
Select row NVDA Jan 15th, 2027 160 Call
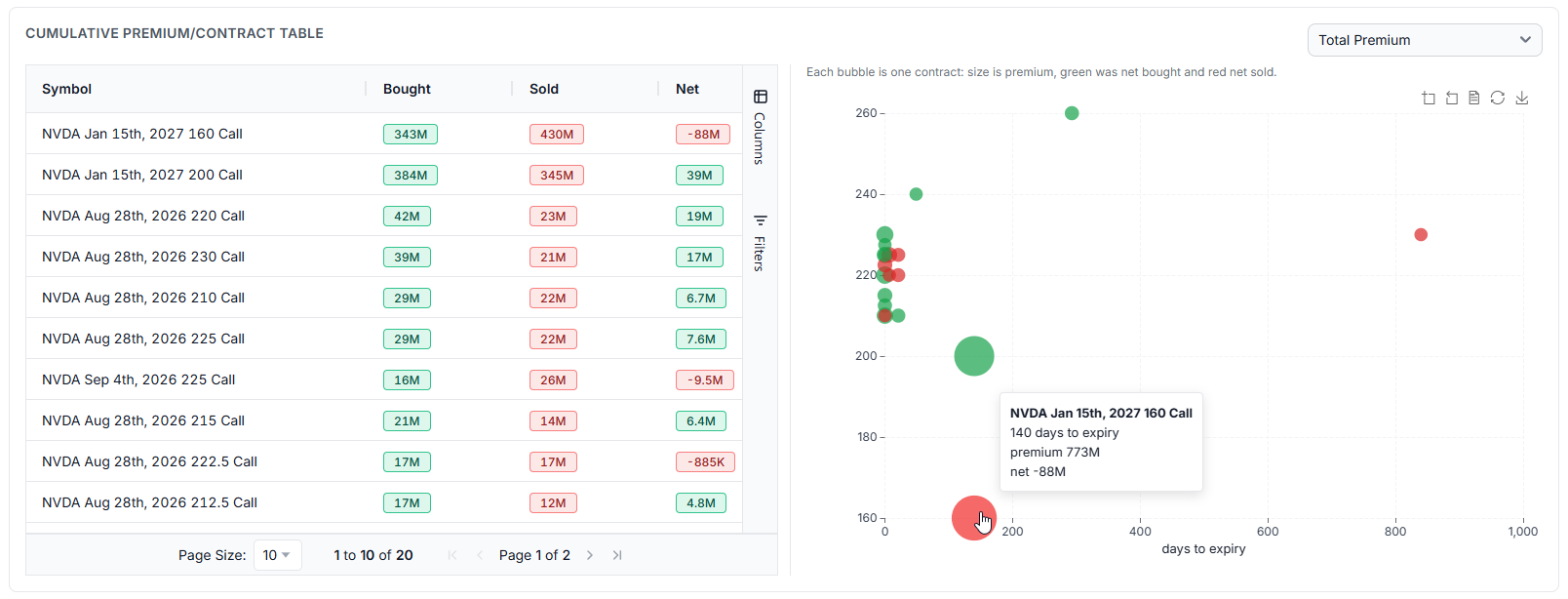click(384, 134)
